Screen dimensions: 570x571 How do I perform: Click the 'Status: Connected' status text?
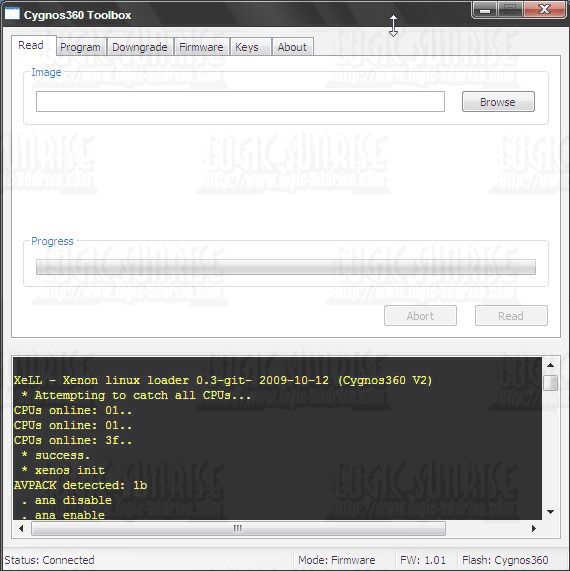pyautogui.click(x=50, y=560)
